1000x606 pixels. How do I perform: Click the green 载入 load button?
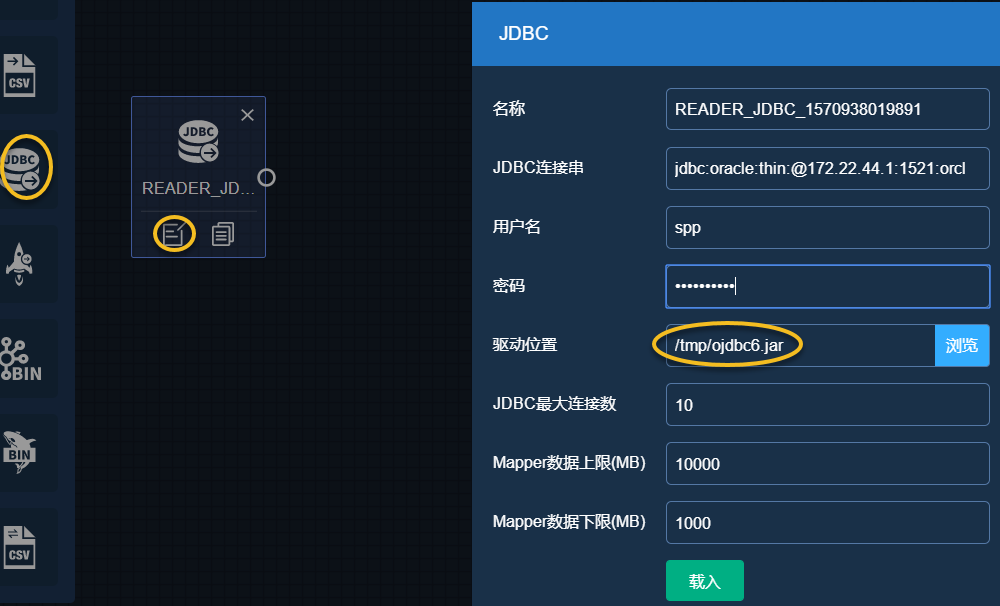click(x=704, y=581)
